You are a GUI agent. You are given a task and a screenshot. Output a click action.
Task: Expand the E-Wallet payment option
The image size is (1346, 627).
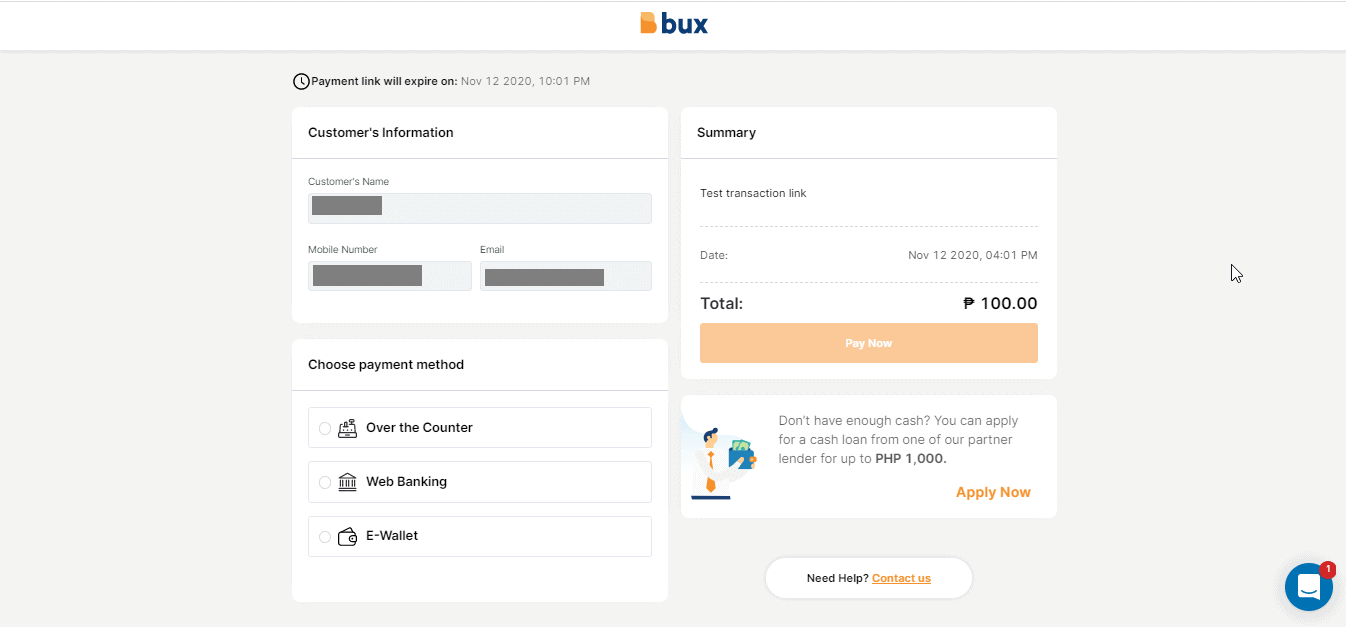click(x=479, y=535)
